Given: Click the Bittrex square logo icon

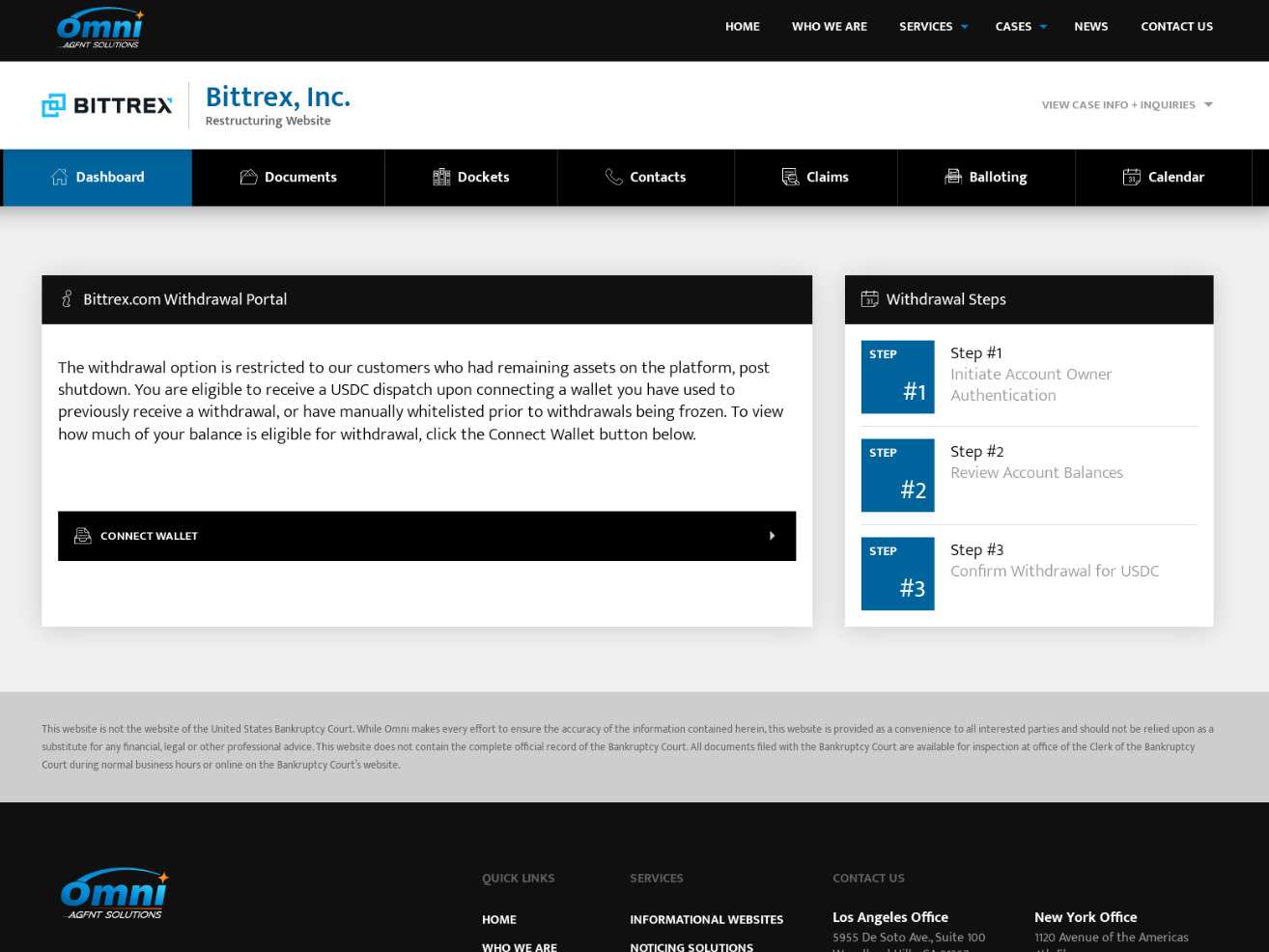Looking at the screenshot, I should pyautogui.click(x=55, y=104).
